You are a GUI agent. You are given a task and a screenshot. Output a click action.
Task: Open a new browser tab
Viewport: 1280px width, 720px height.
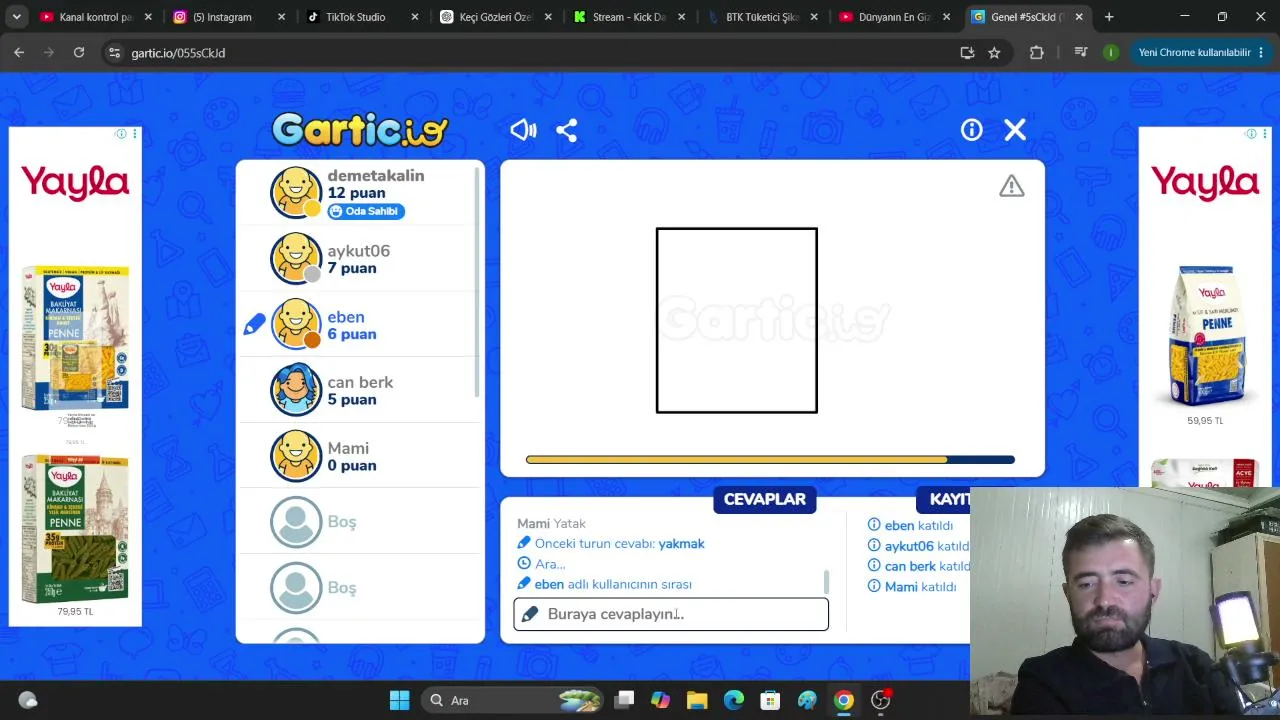point(1109,17)
